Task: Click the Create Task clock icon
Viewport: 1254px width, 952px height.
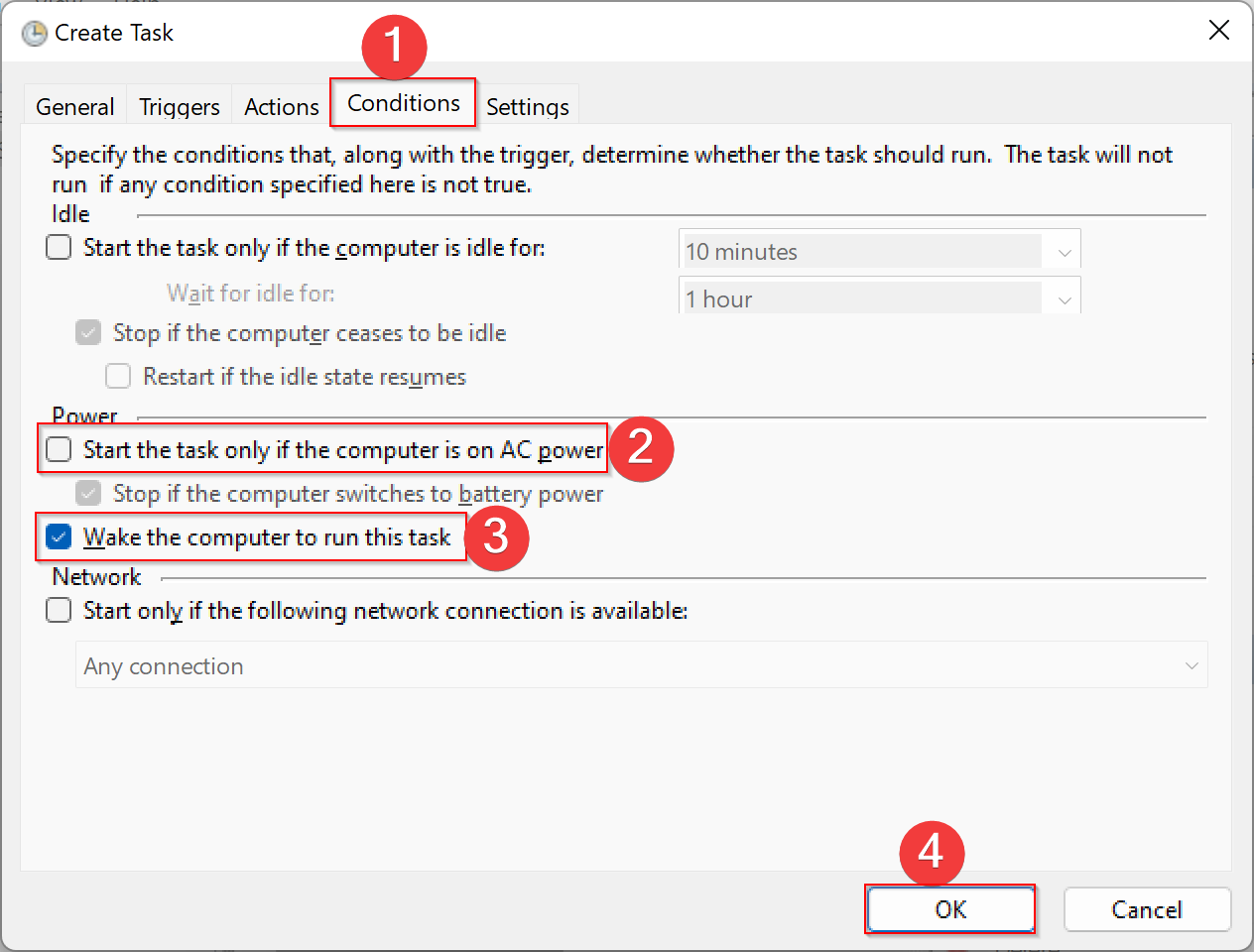Action: 35,34
